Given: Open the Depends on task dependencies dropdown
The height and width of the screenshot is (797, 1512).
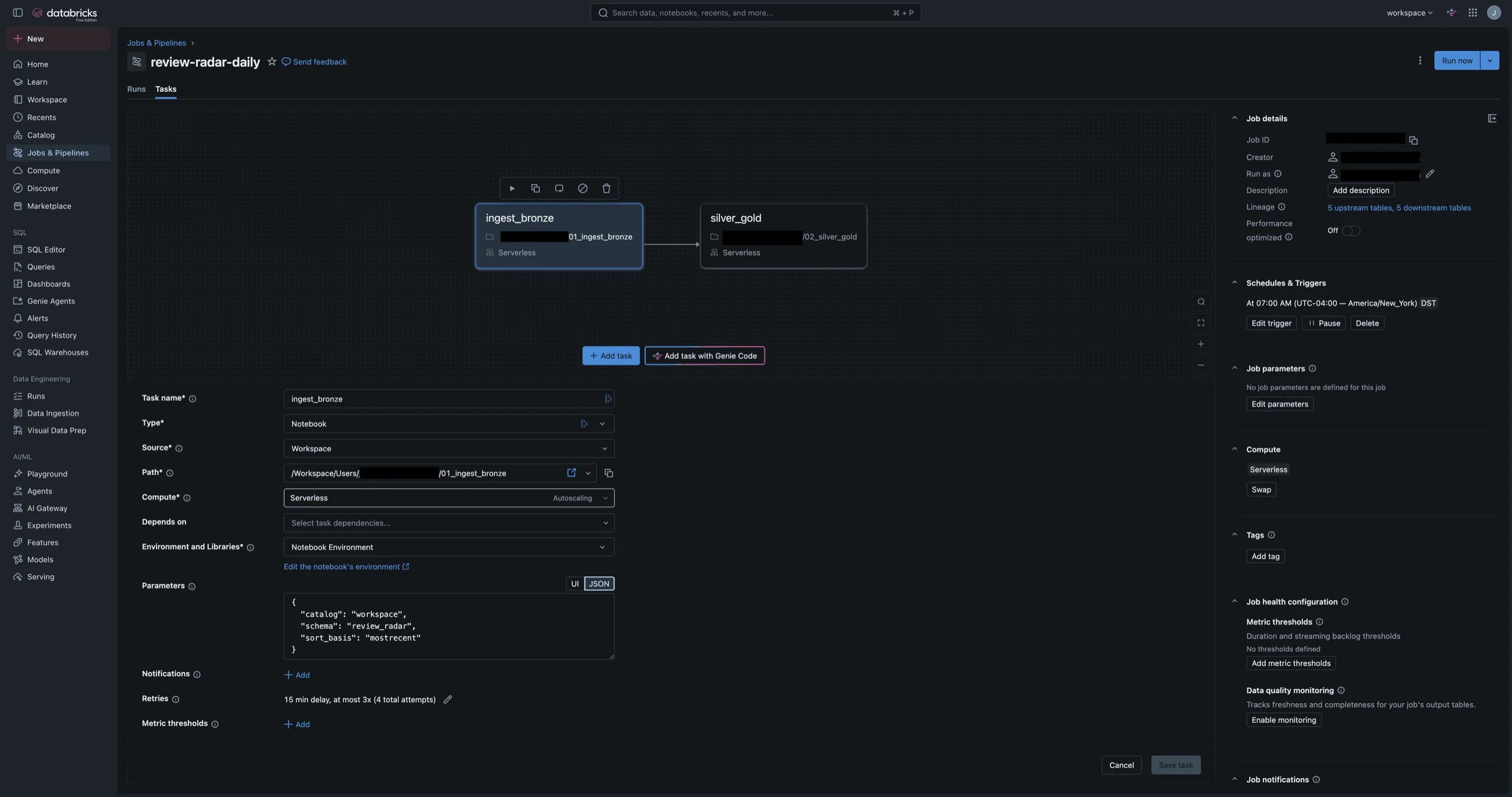Looking at the screenshot, I should tap(449, 523).
